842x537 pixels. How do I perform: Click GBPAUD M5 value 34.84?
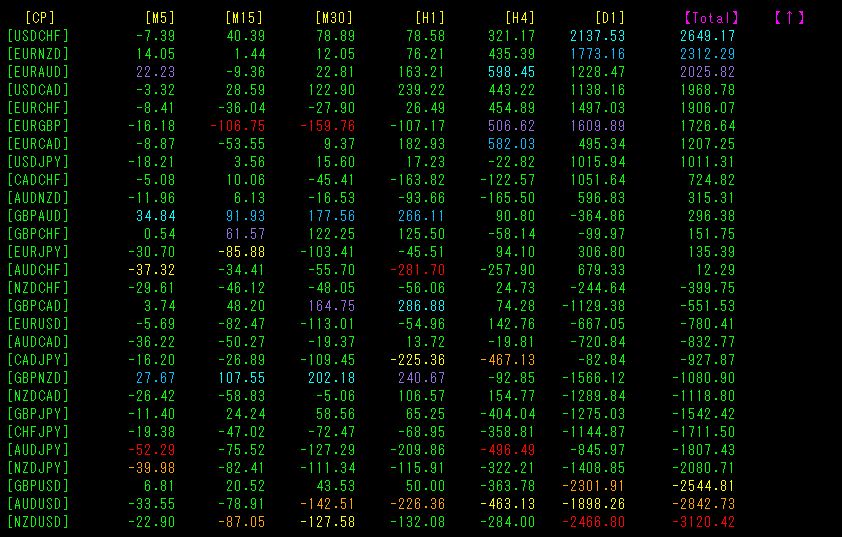tap(156, 216)
